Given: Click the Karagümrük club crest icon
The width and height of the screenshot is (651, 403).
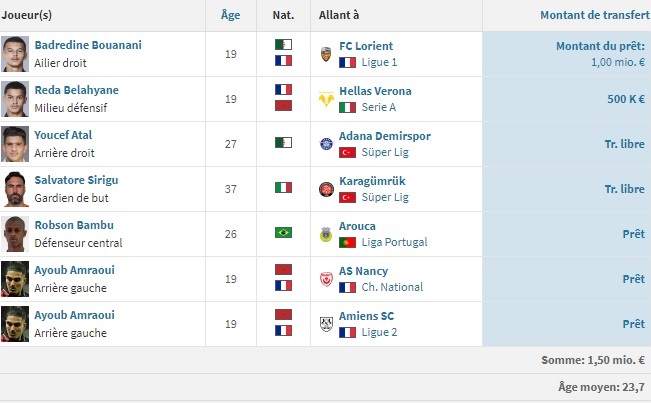Looking at the screenshot, I should 326,189.
